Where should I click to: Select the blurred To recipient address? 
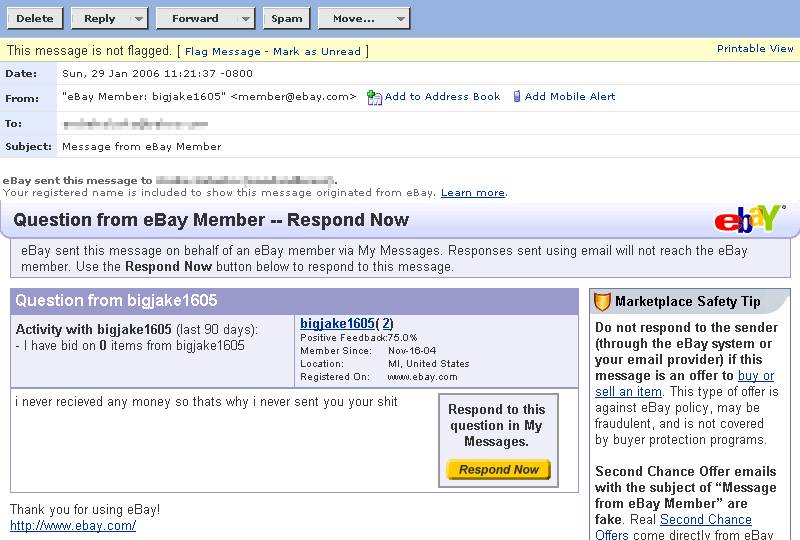tap(135, 124)
